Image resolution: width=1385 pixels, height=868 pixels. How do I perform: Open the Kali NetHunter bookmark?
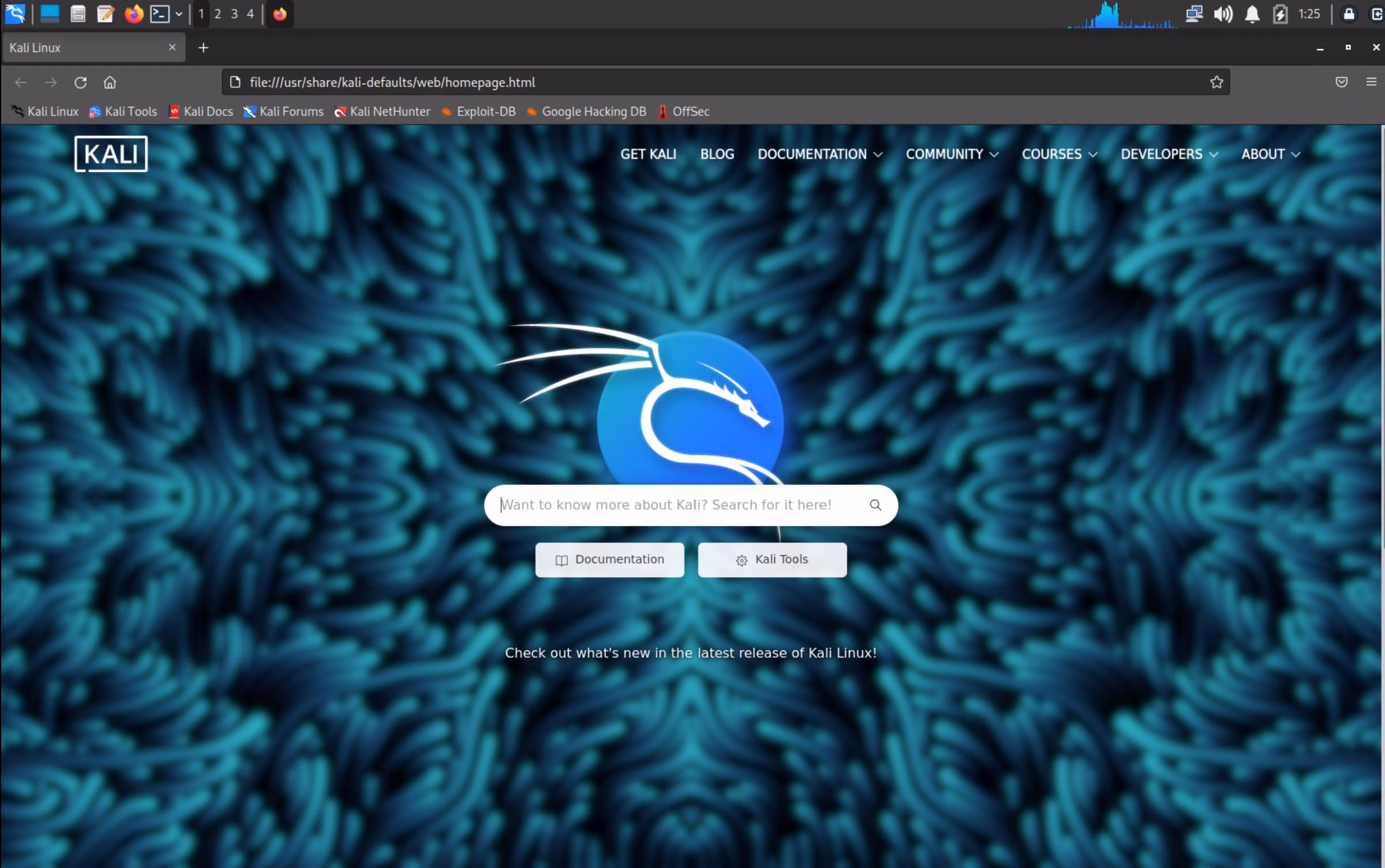coord(382,112)
